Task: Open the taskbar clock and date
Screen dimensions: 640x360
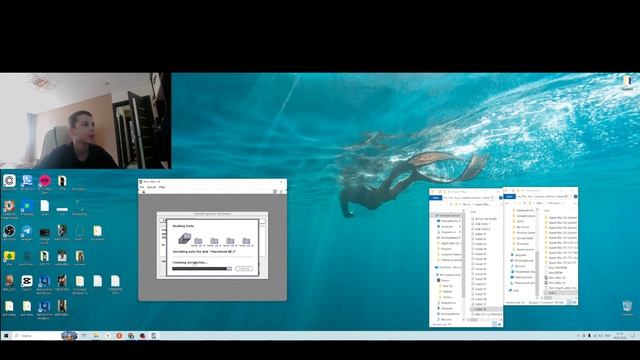Action: (620, 336)
